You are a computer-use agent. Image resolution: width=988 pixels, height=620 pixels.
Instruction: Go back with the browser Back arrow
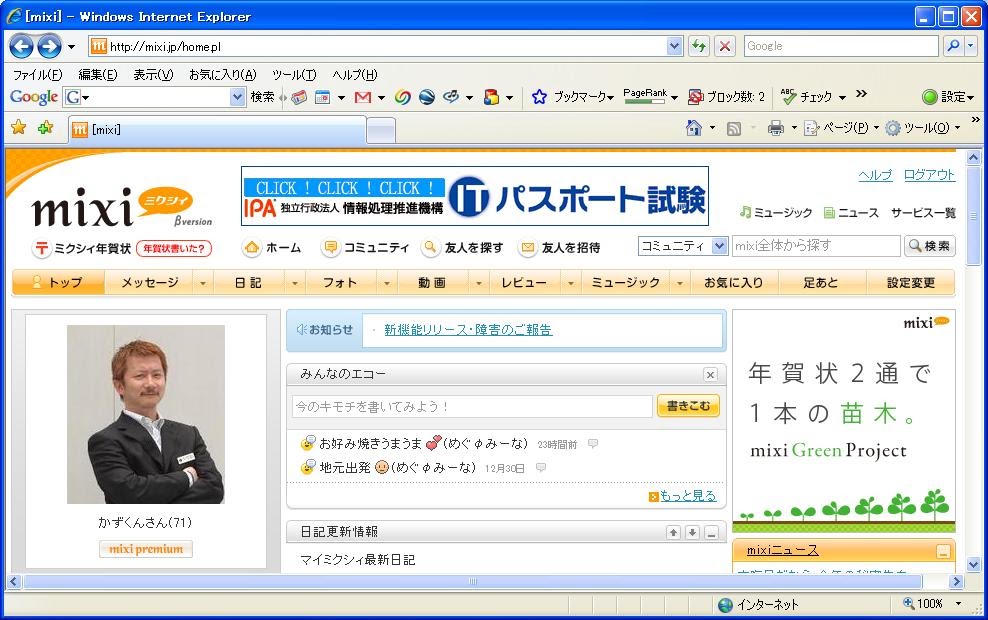21,46
